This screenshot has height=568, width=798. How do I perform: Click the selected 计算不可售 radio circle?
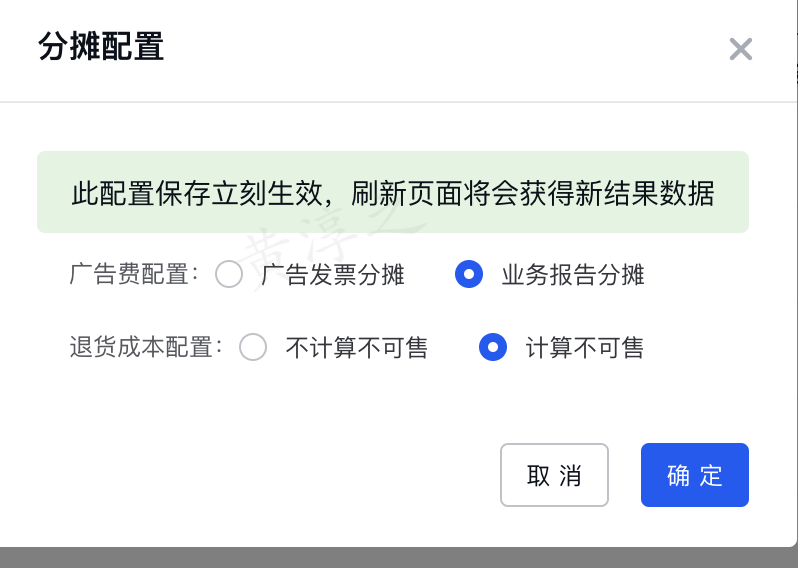[x=493, y=347]
